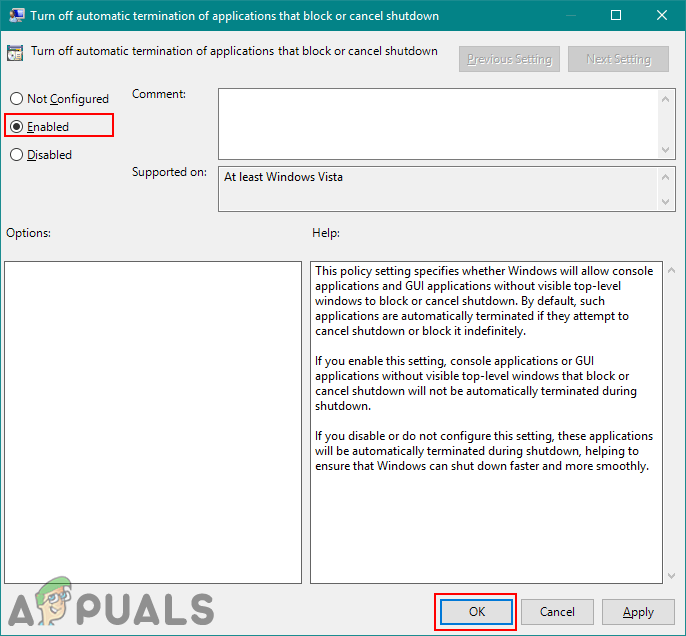Click the Help pane scroll up arrow
The height and width of the screenshot is (636, 686).
[x=672, y=271]
